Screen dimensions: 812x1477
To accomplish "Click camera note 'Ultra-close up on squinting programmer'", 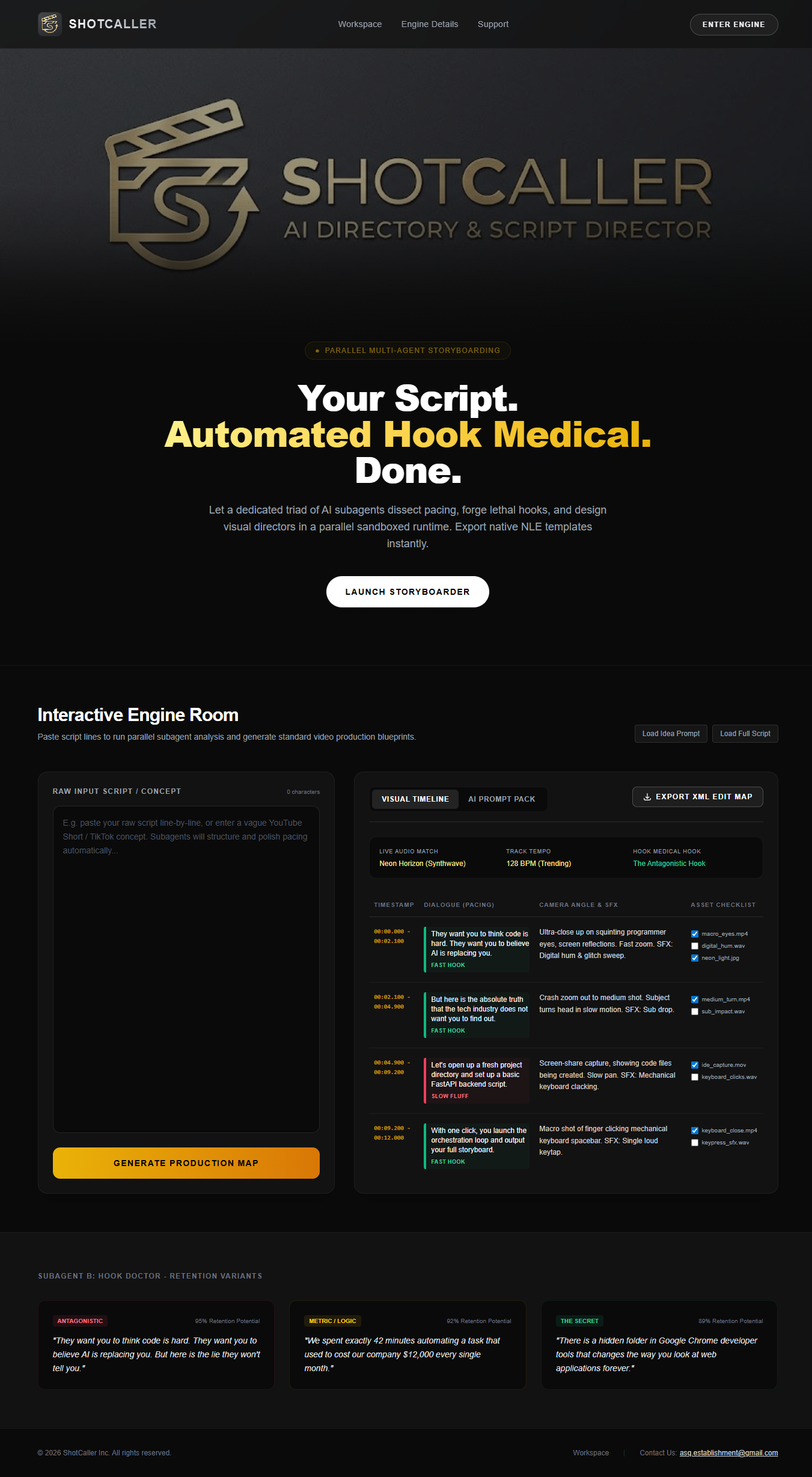I will (x=606, y=944).
